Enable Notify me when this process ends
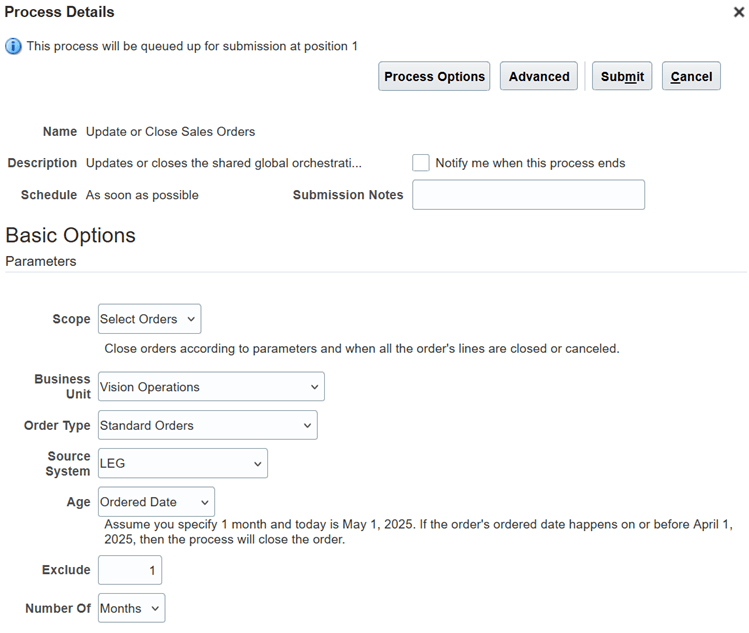This screenshot has width=749, height=633. [x=421, y=163]
